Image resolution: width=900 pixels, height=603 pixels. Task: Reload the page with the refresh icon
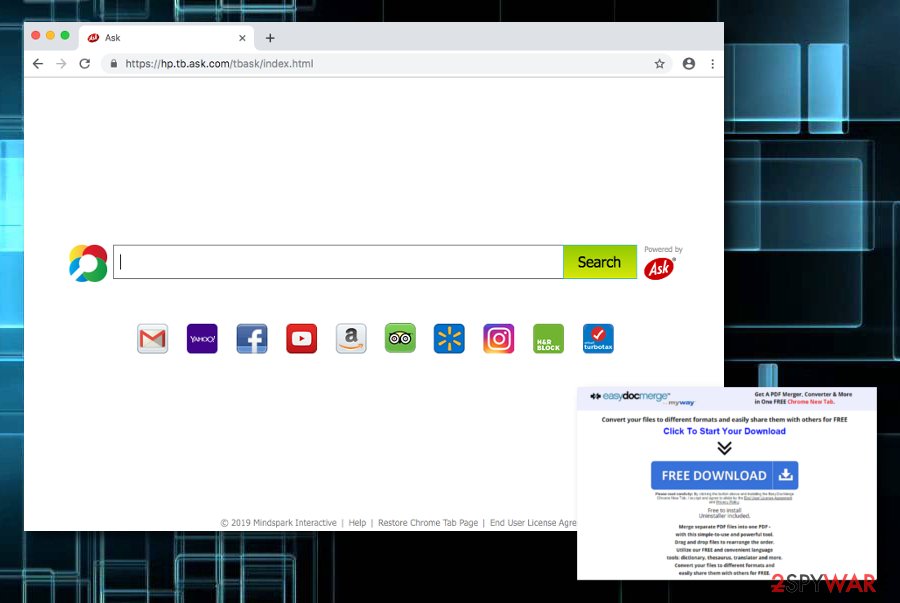click(x=85, y=64)
